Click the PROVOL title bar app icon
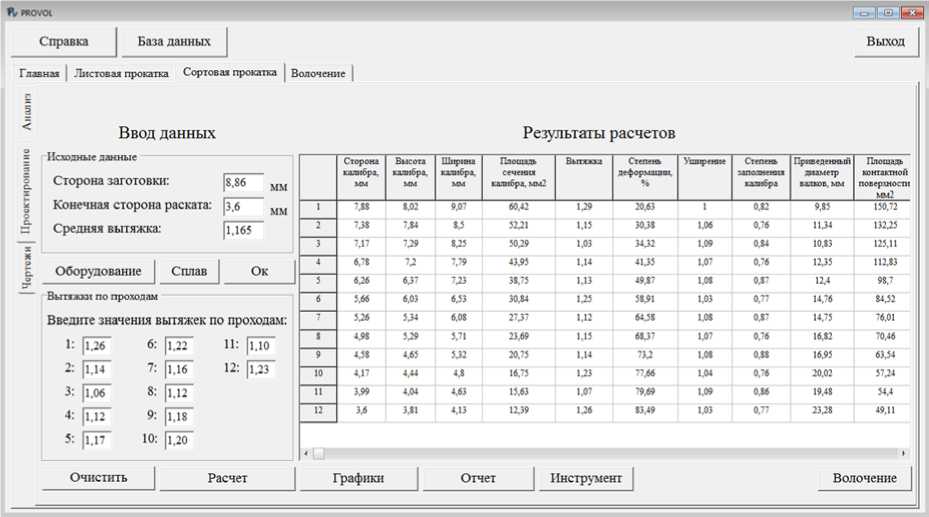The height and width of the screenshot is (517, 929). [x=11, y=11]
